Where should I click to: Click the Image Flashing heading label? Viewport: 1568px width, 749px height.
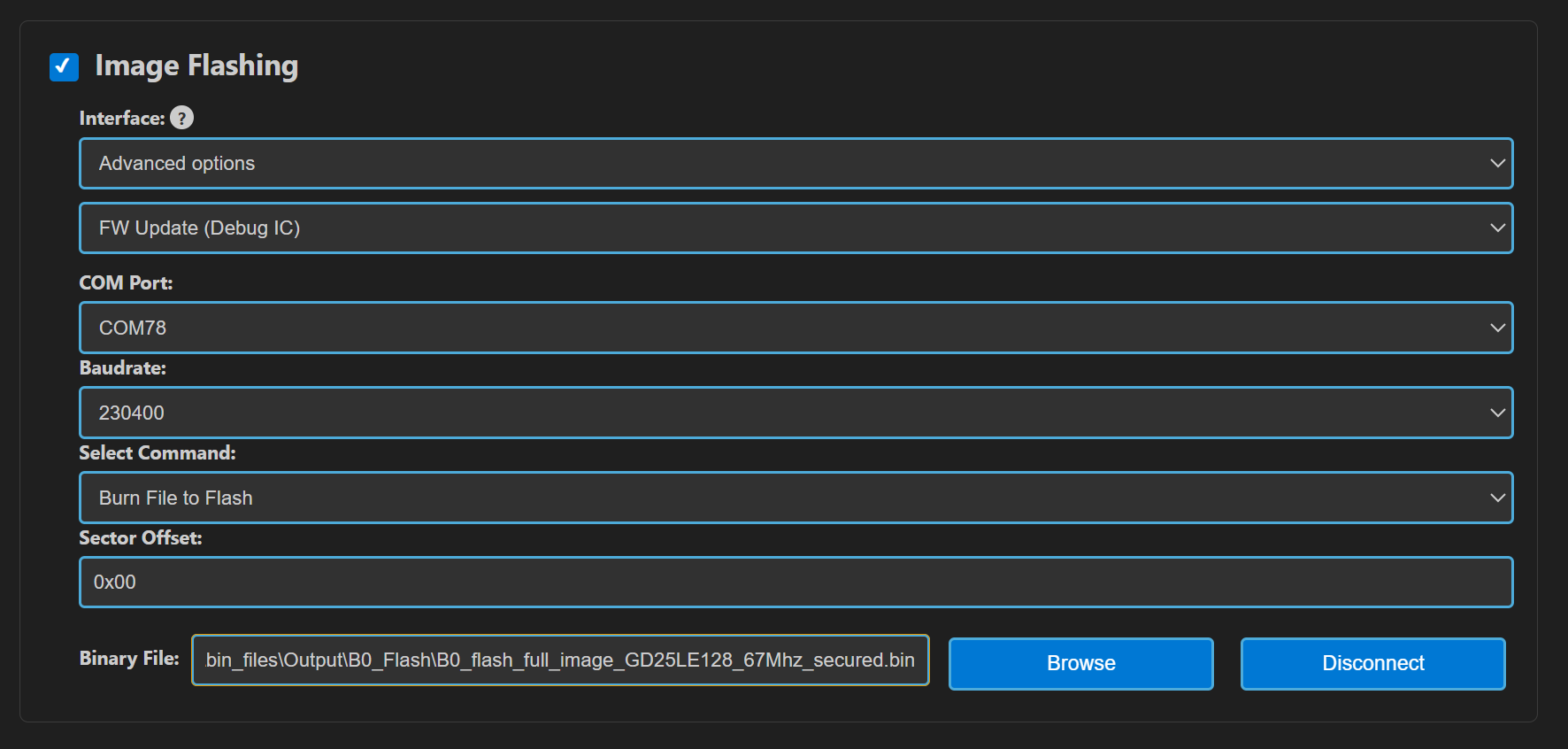pos(196,66)
